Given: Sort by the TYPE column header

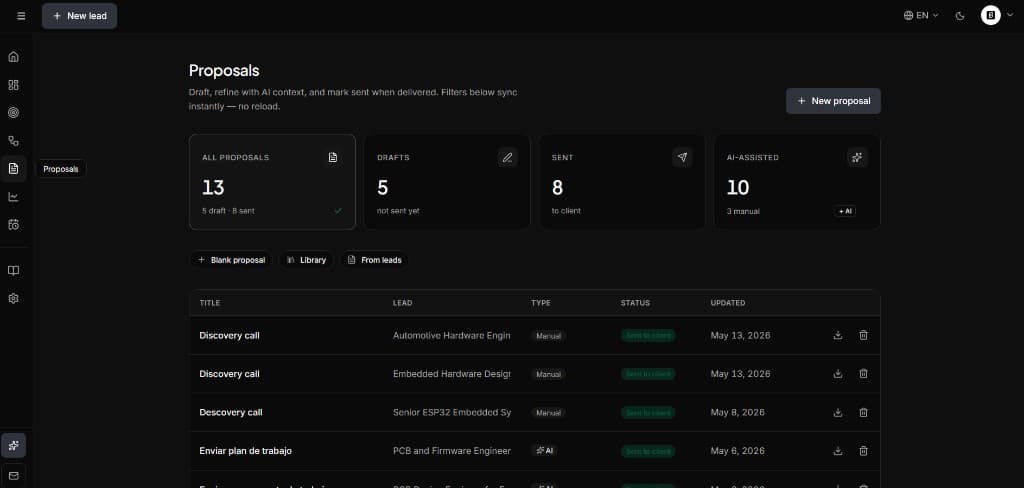Looking at the screenshot, I should [541, 303].
